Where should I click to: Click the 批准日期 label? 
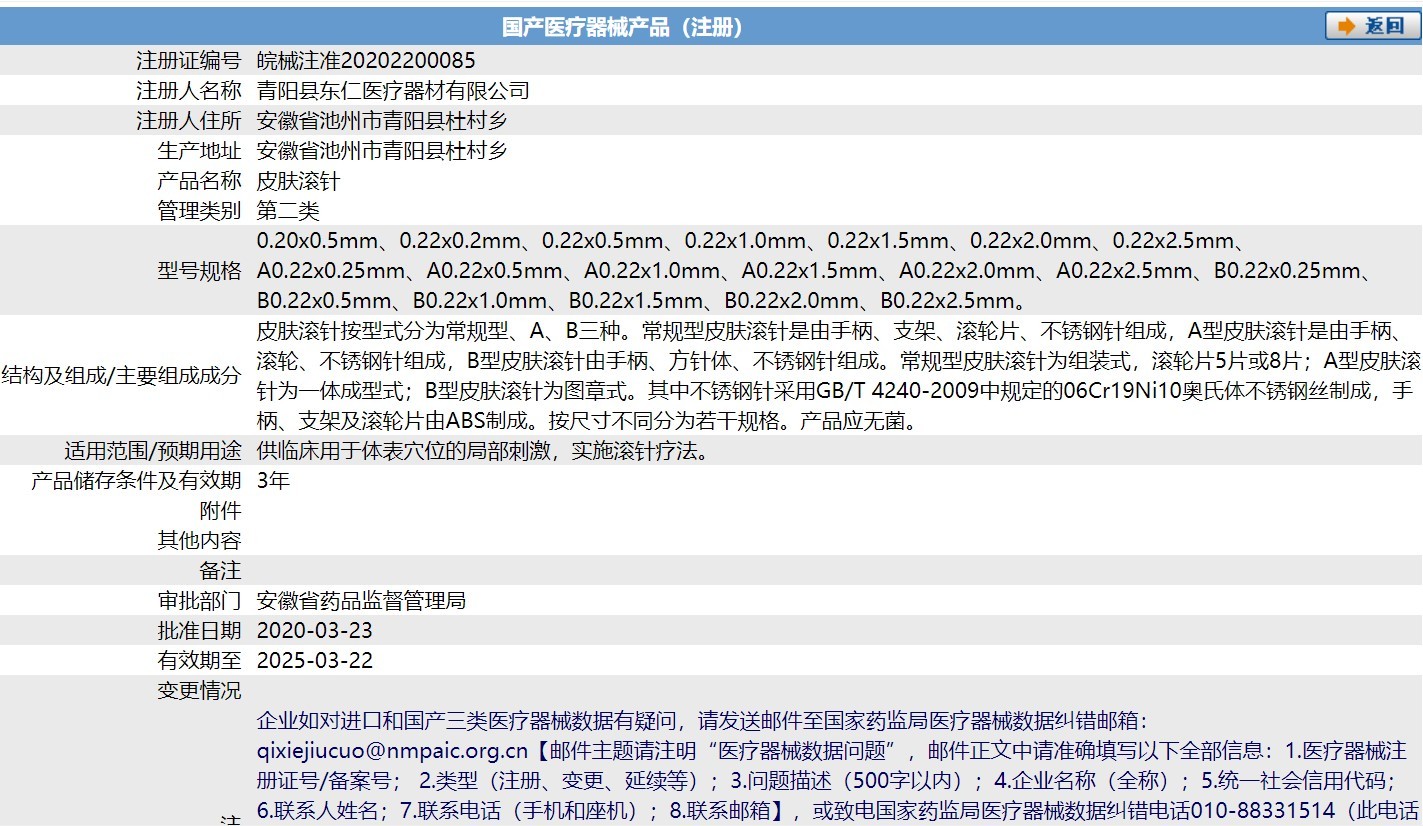(199, 631)
